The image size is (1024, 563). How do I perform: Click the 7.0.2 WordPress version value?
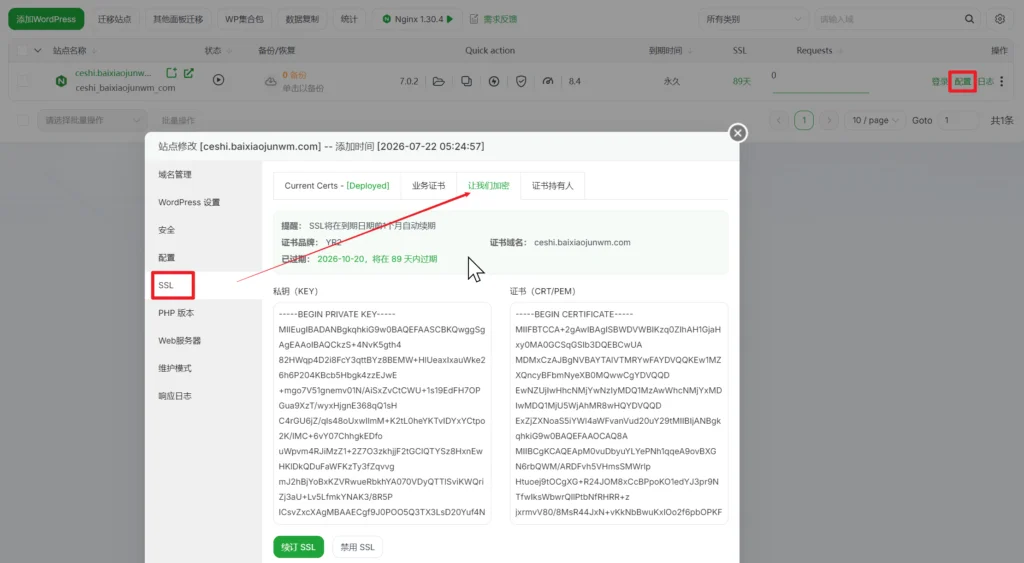pos(408,82)
